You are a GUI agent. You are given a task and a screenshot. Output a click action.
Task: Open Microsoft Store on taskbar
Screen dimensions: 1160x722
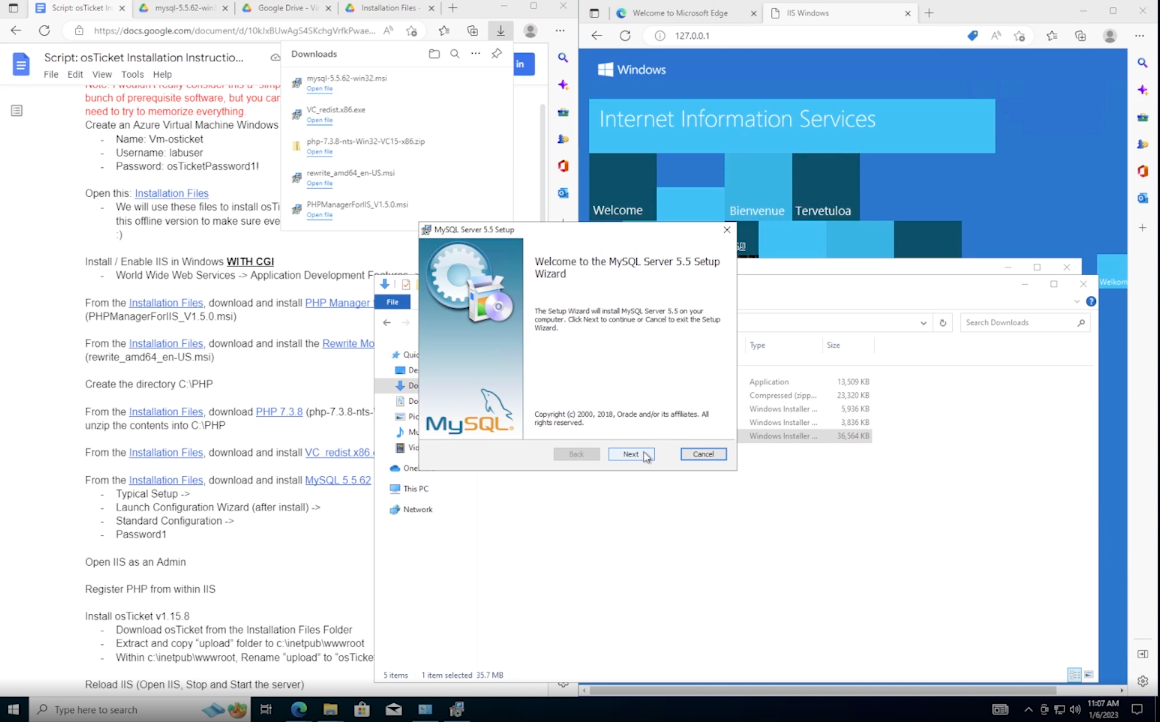point(362,709)
